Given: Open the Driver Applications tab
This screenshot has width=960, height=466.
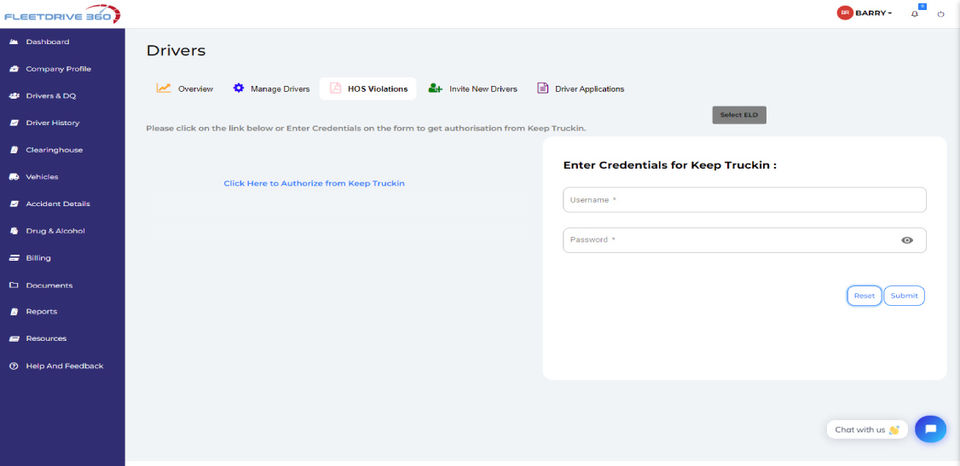Looking at the screenshot, I should pyautogui.click(x=581, y=89).
